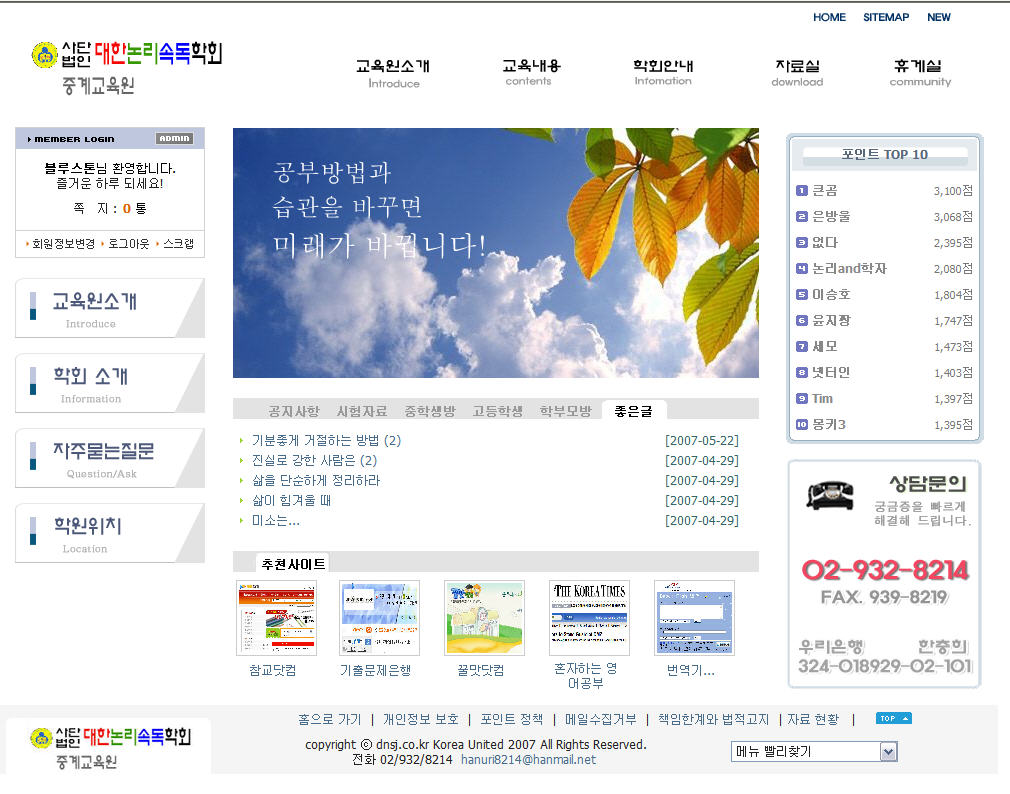
Task: Click the 번역기 site thumbnail
Action: click(694, 618)
